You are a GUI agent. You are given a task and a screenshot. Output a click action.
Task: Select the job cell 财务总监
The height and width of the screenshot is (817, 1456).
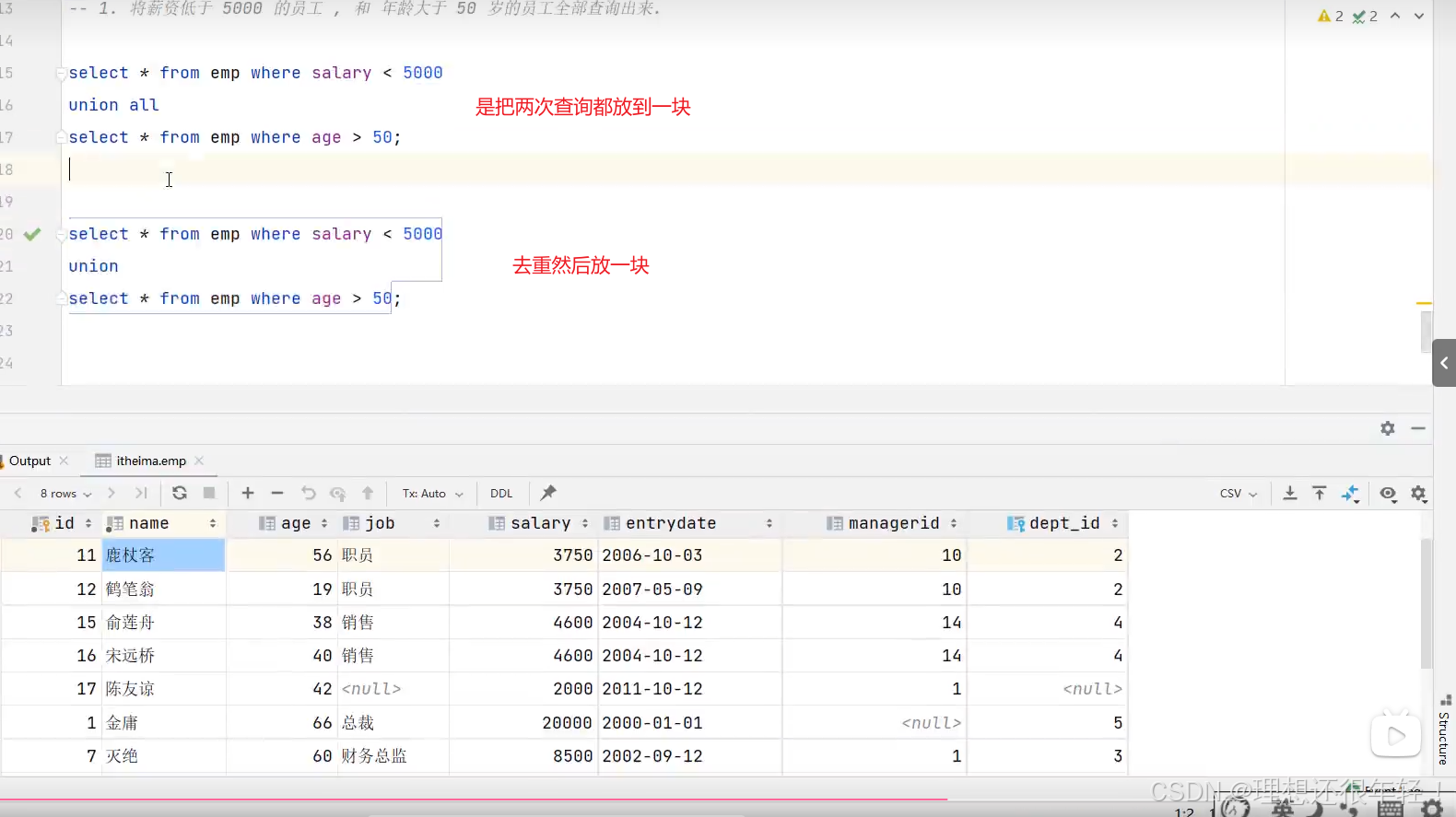point(393,756)
